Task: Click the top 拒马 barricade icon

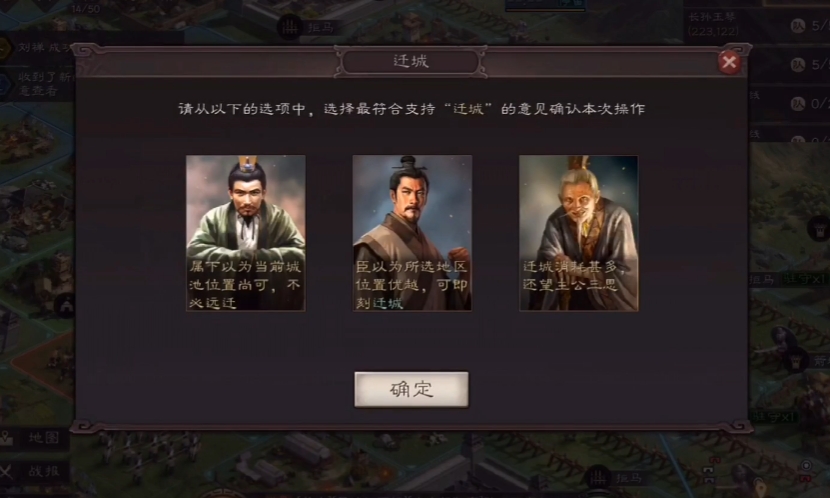Action: coord(290,27)
